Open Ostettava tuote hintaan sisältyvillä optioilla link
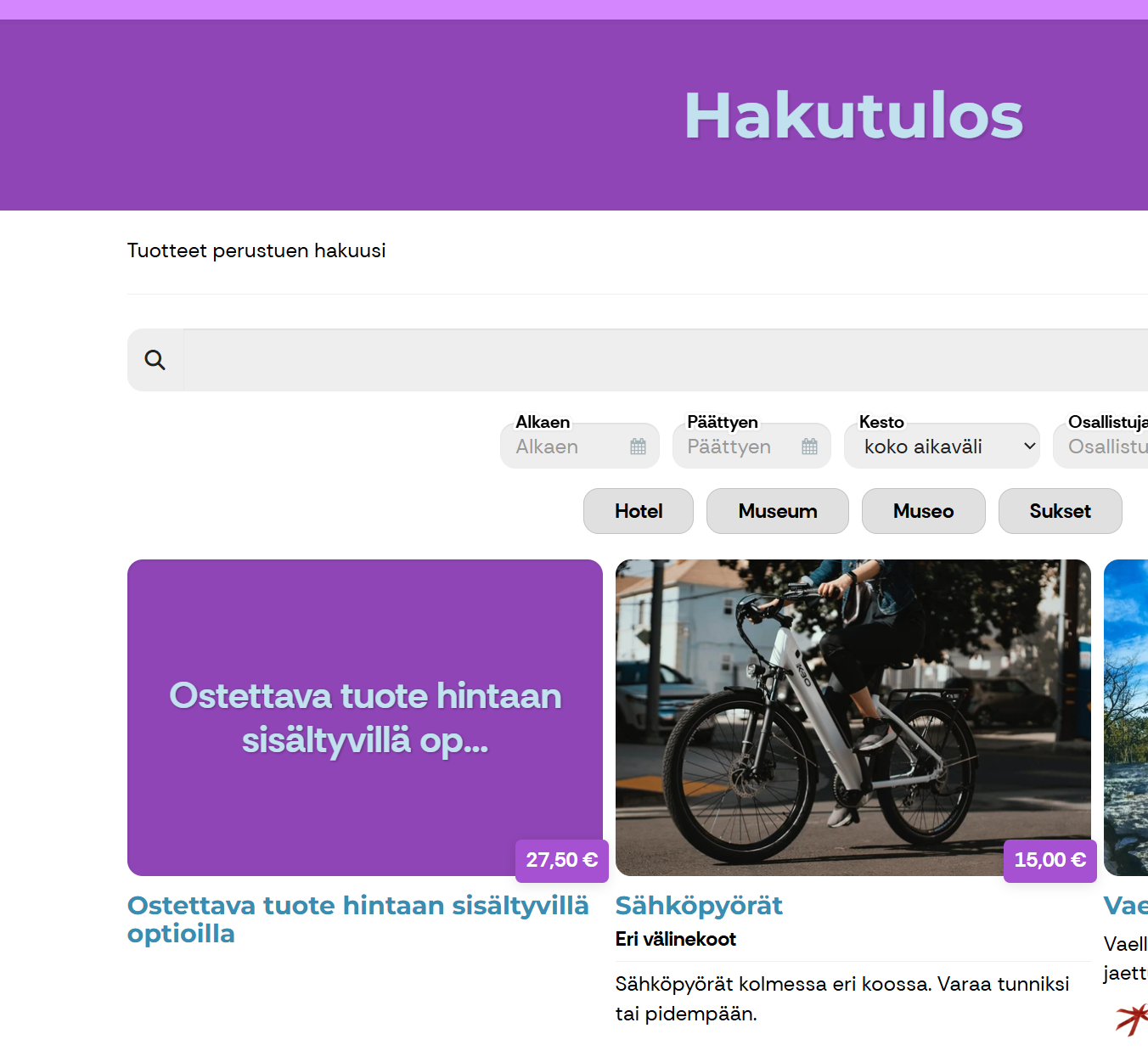 [x=357, y=919]
